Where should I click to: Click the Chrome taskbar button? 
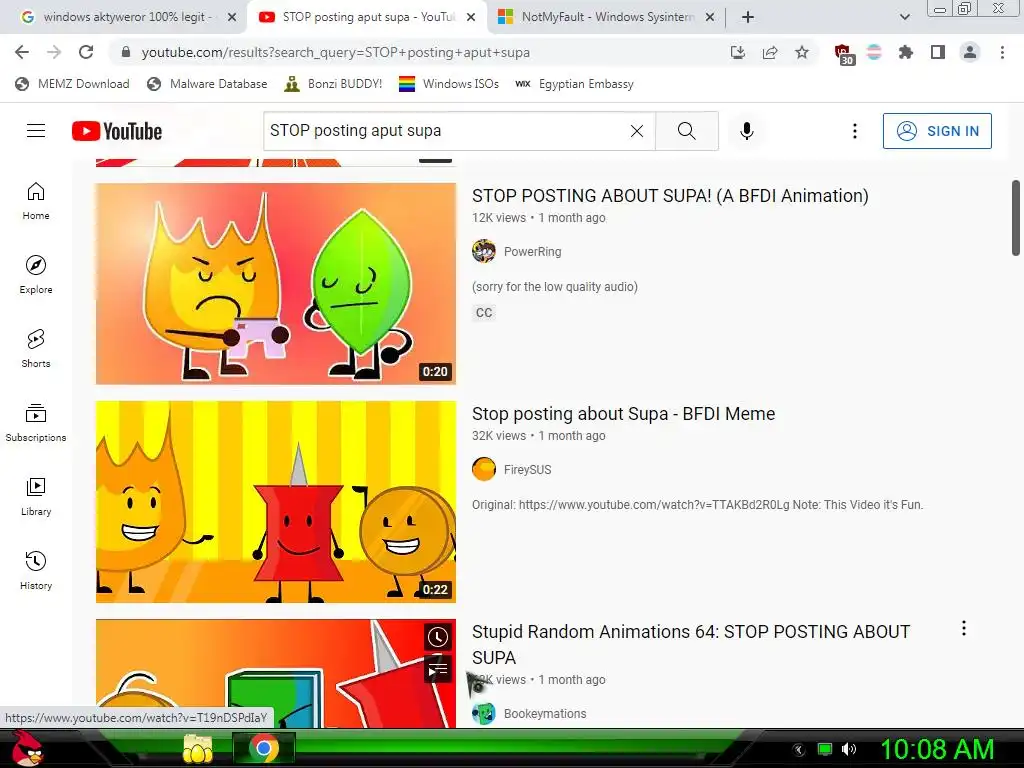pyautogui.click(x=264, y=748)
